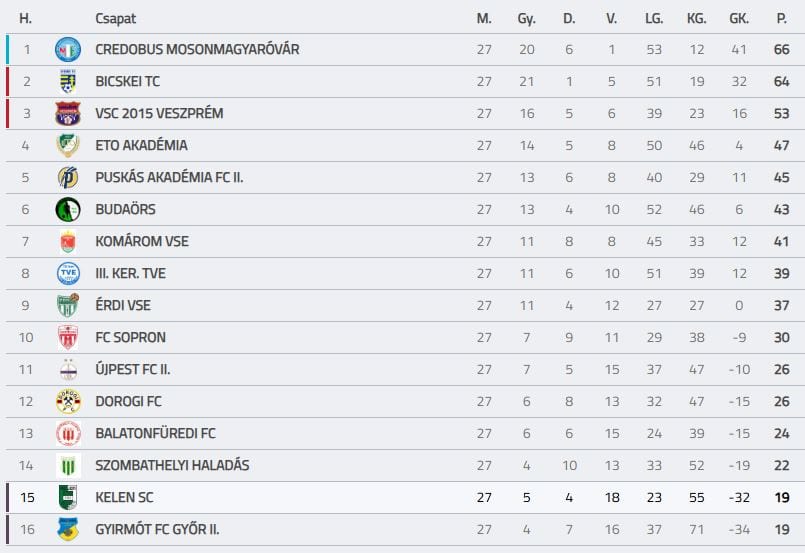The height and width of the screenshot is (553, 805).
Task: Open the Dorogi FC crest icon
Action: (x=68, y=401)
